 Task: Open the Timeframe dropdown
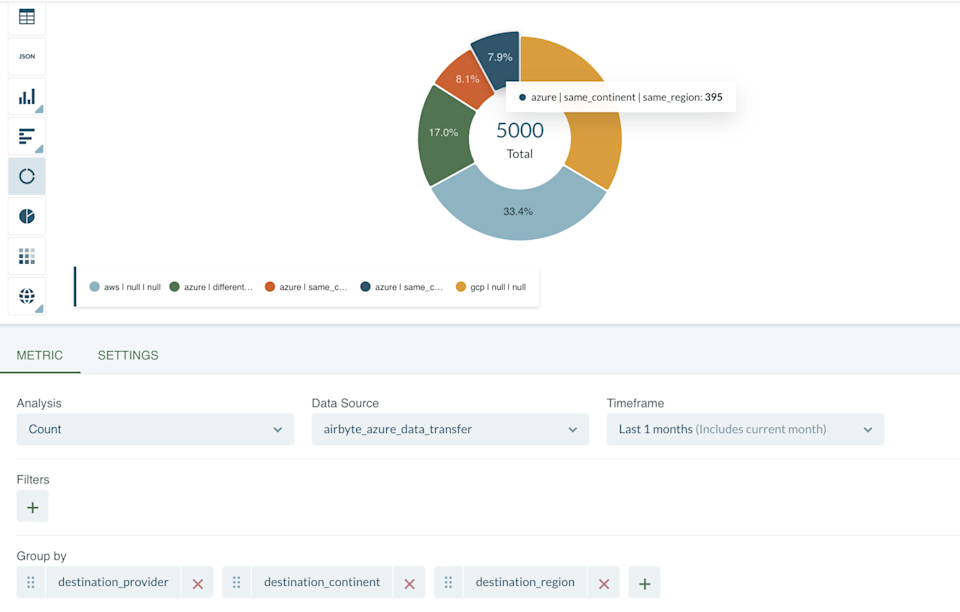pyautogui.click(x=745, y=429)
